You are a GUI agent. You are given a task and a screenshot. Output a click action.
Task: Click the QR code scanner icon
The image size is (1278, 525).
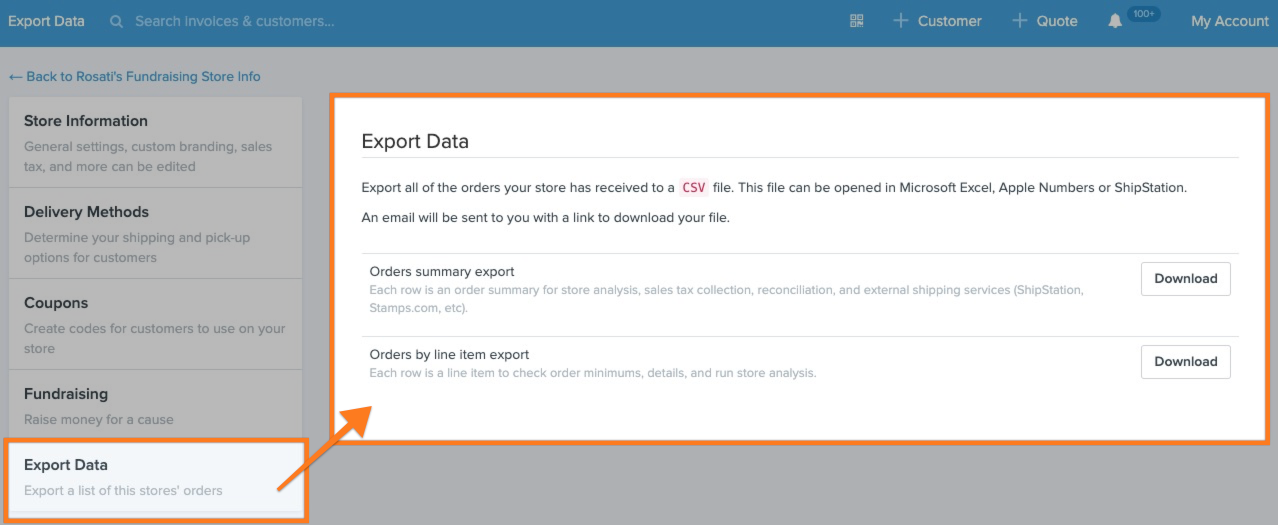point(856,21)
